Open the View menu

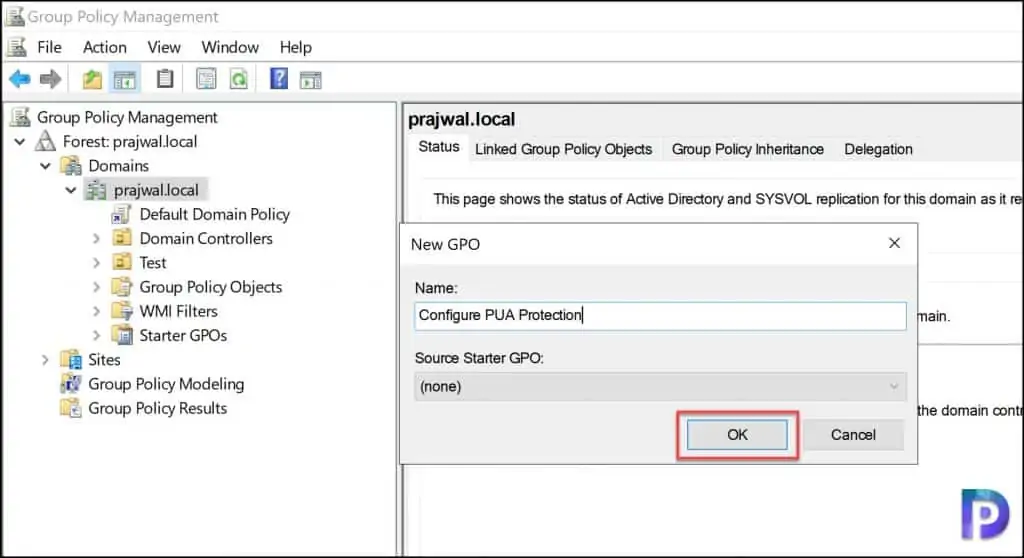point(164,47)
